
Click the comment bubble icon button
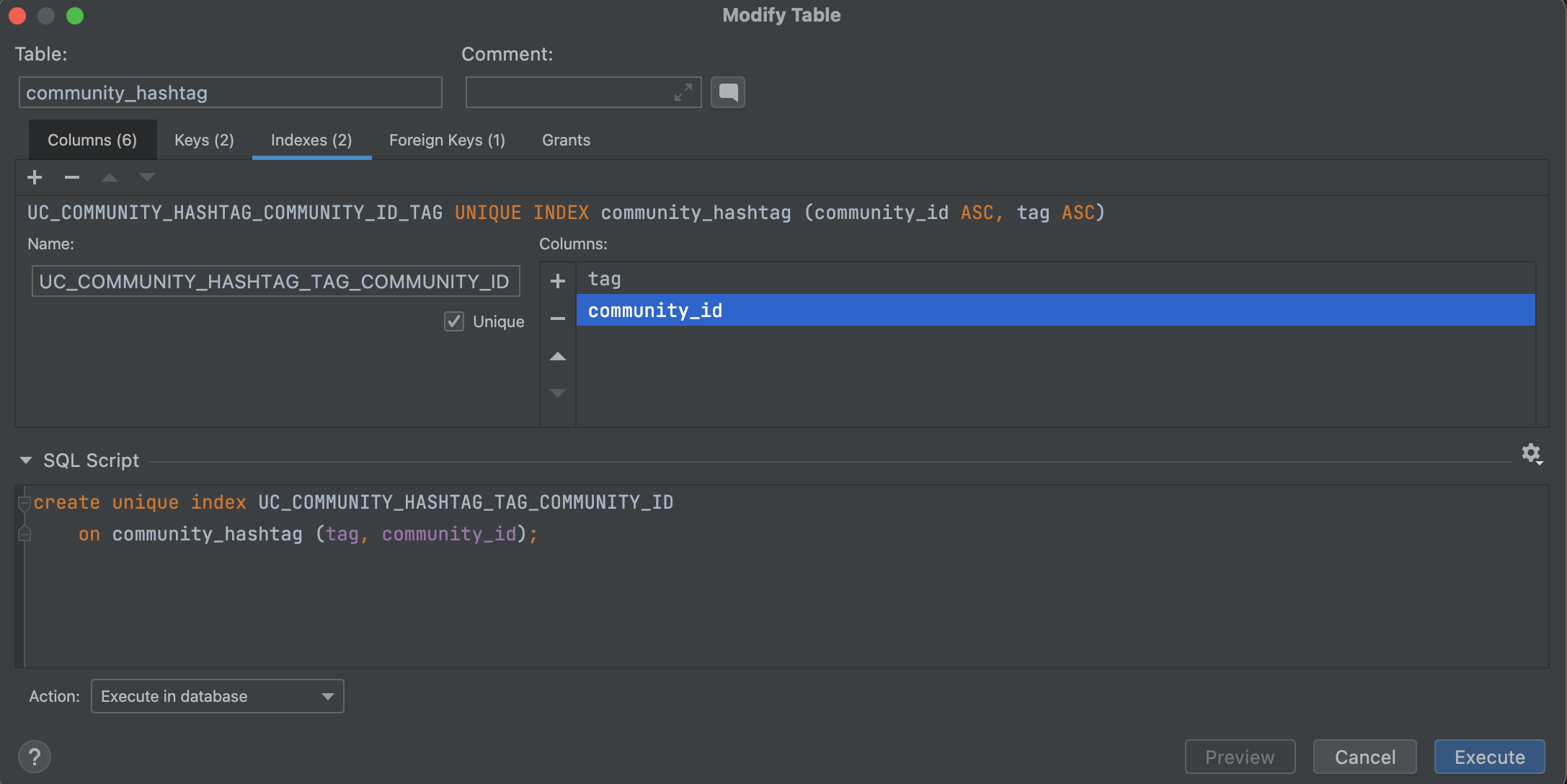point(728,92)
